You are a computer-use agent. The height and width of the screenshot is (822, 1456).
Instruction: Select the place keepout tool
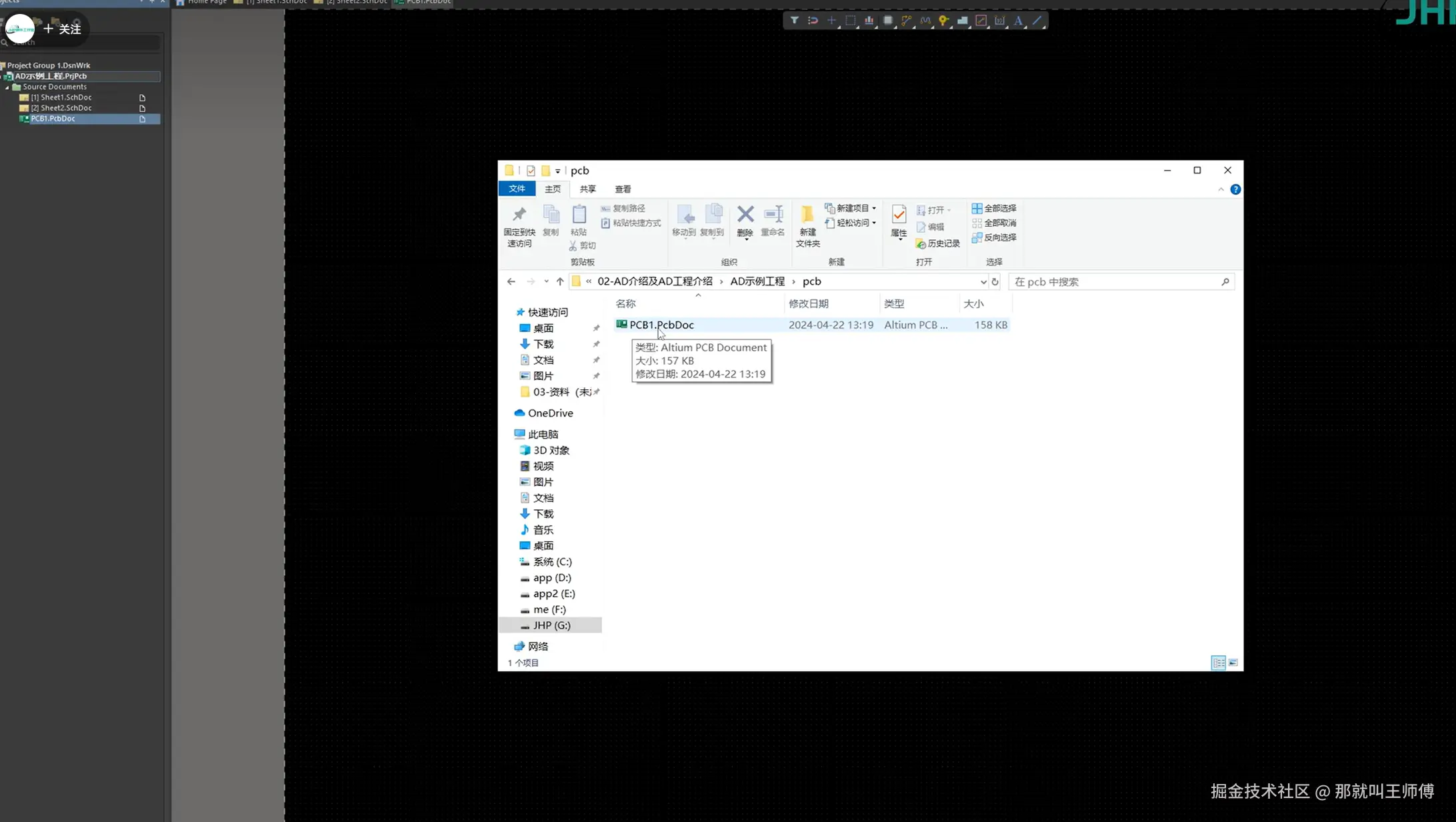tap(981, 21)
